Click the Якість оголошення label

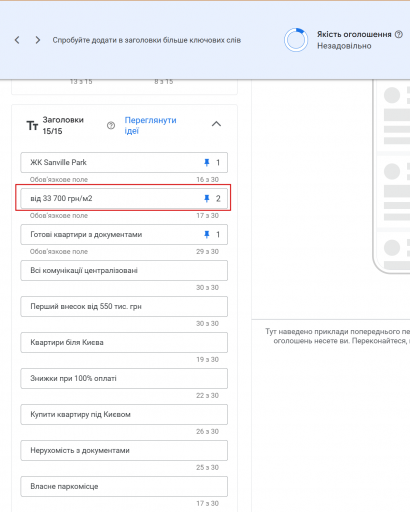point(354,34)
